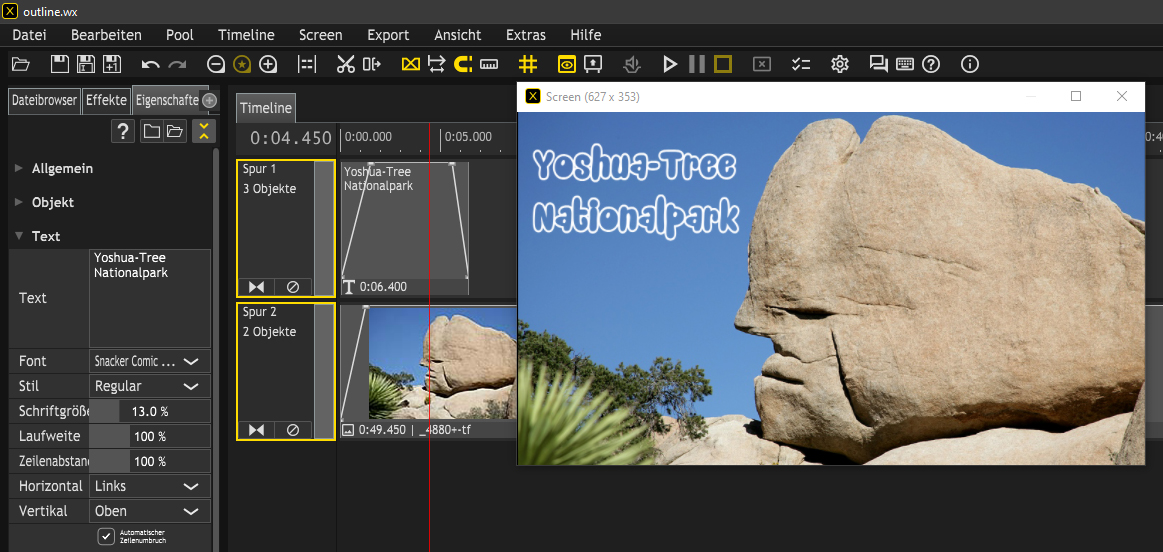Select the Timeline tab
The width and height of the screenshot is (1163, 552).
[x=266, y=108]
